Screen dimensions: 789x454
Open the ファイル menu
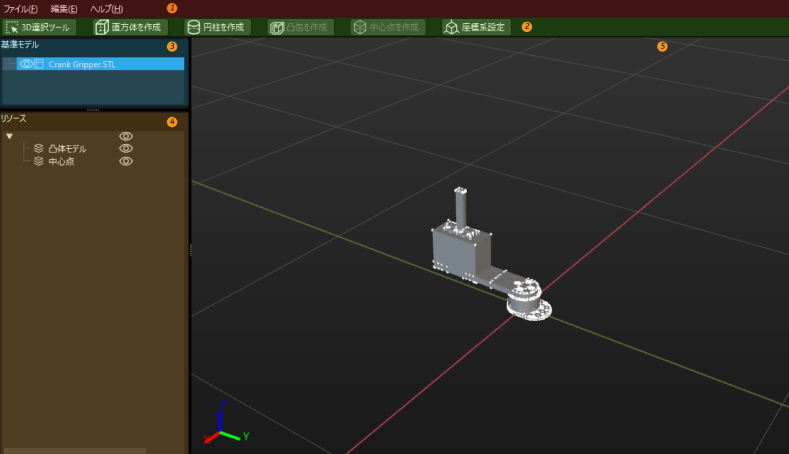pyautogui.click(x=20, y=8)
